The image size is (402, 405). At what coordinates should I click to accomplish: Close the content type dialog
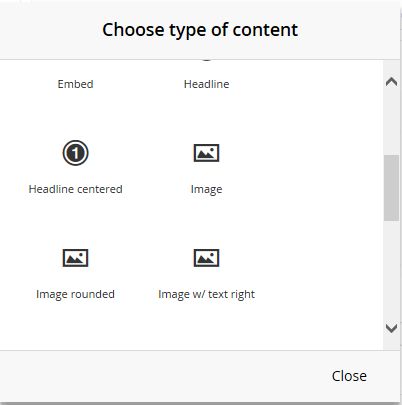pyautogui.click(x=349, y=376)
